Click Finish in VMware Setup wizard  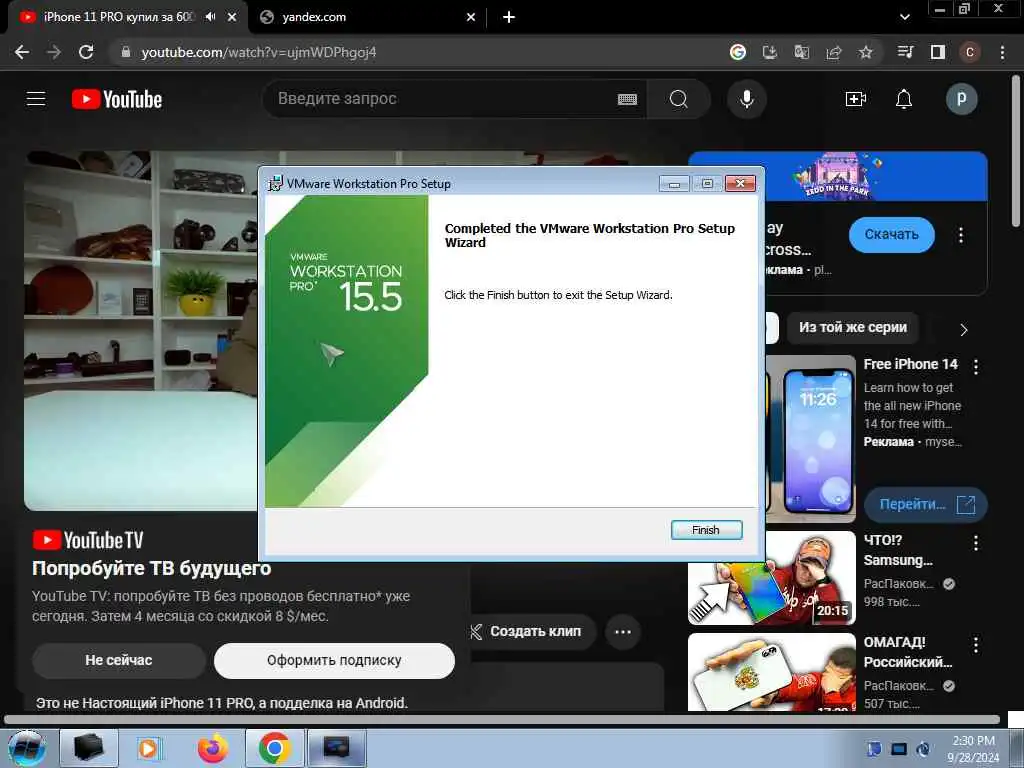(706, 530)
